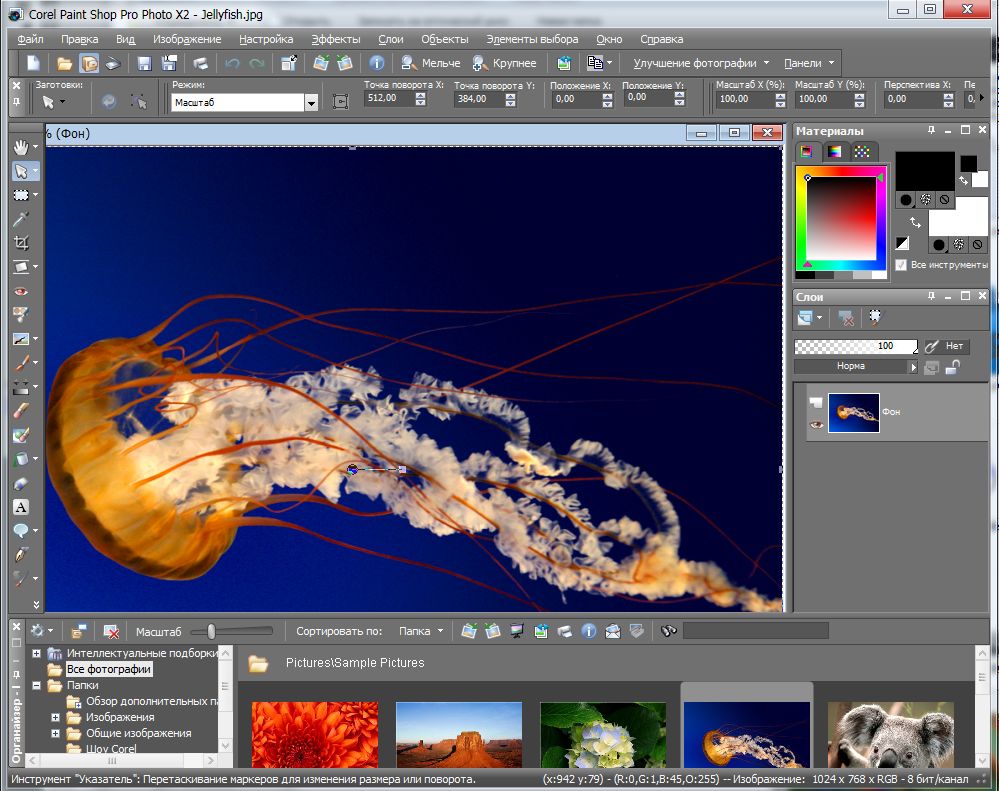Select the Text tool

(21, 507)
